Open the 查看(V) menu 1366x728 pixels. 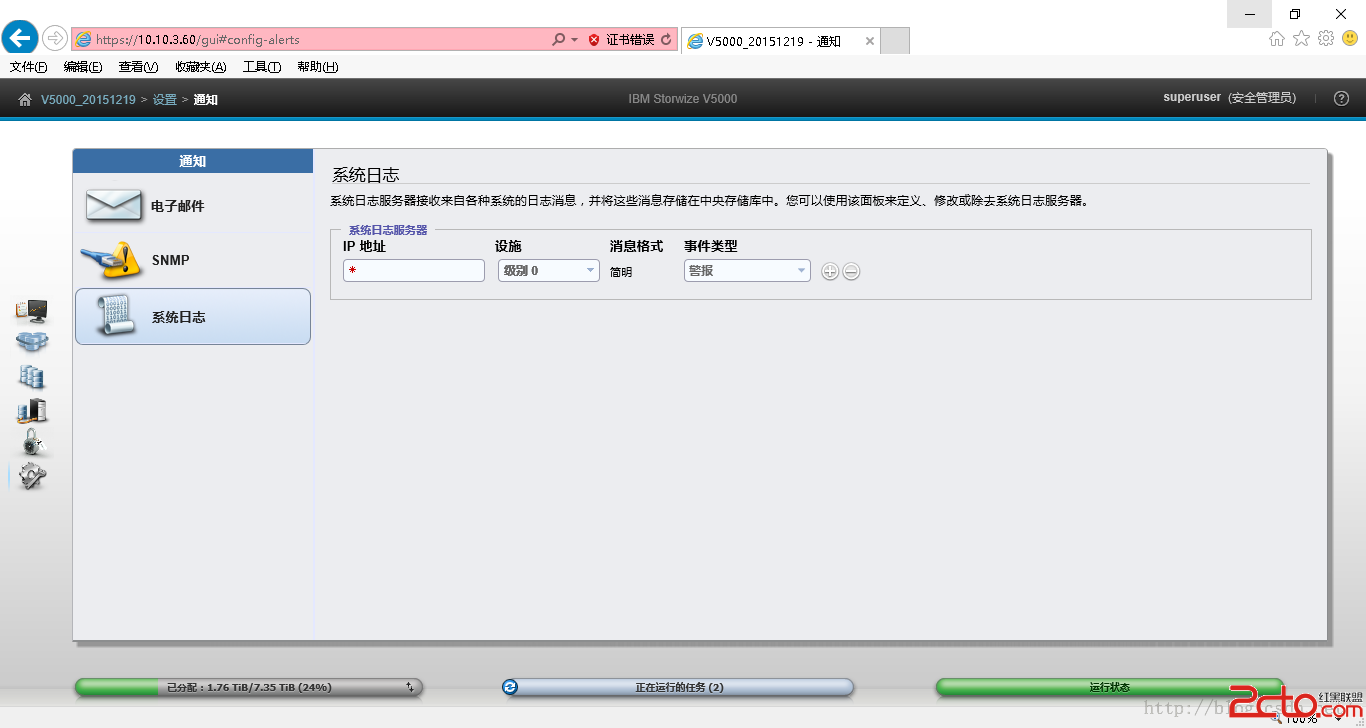[x=138, y=67]
